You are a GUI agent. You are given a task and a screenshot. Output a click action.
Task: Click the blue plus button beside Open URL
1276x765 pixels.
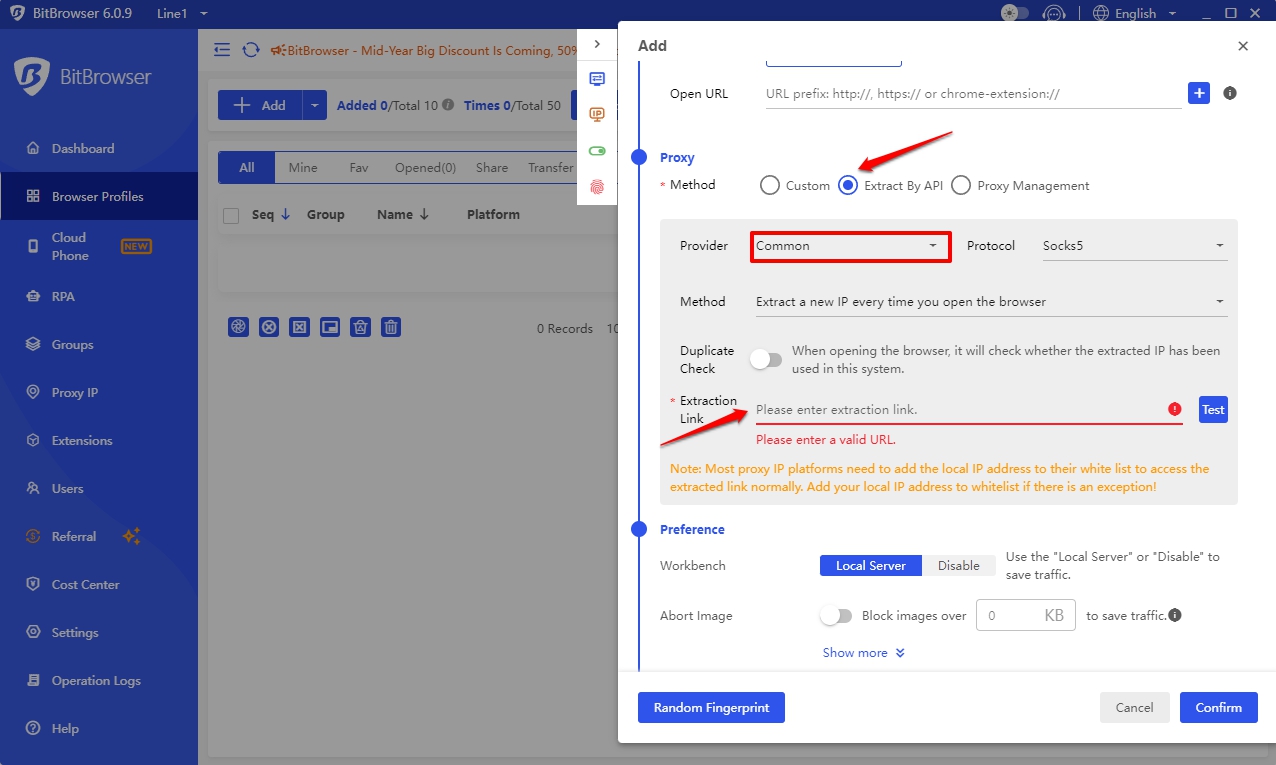pos(1199,93)
